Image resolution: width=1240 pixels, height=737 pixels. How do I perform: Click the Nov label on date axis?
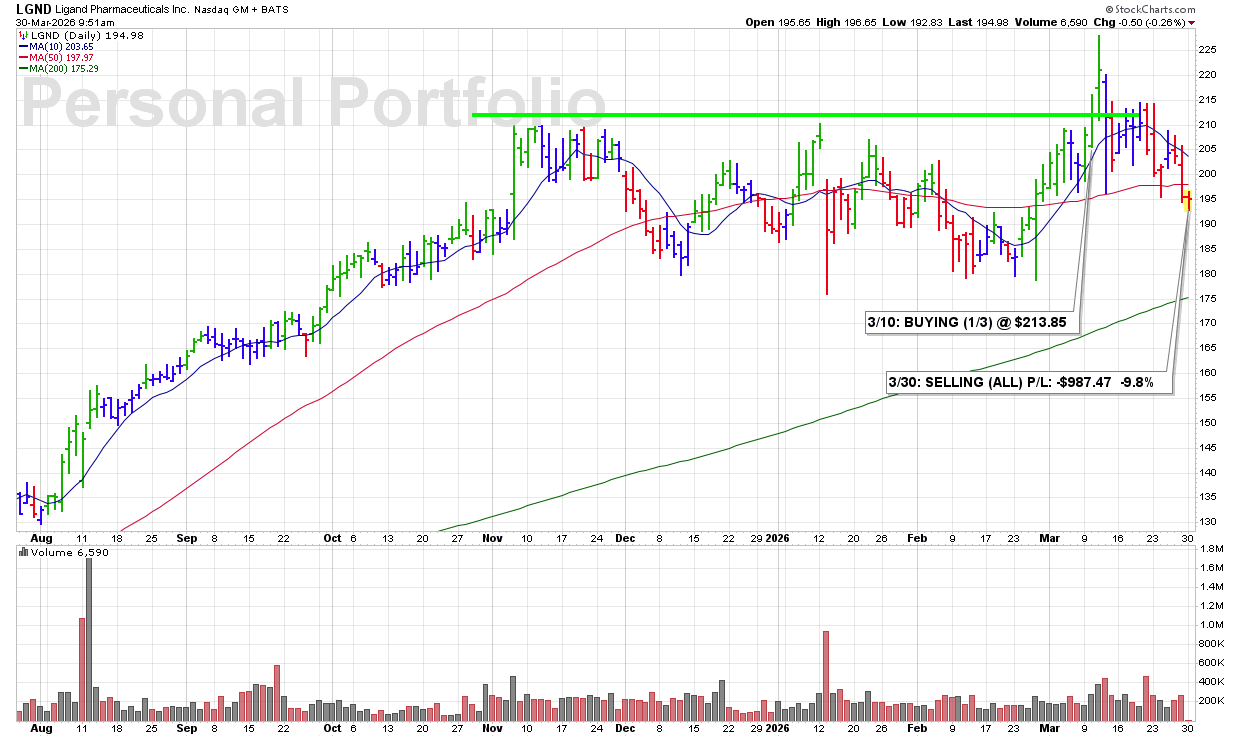pyautogui.click(x=491, y=537)
